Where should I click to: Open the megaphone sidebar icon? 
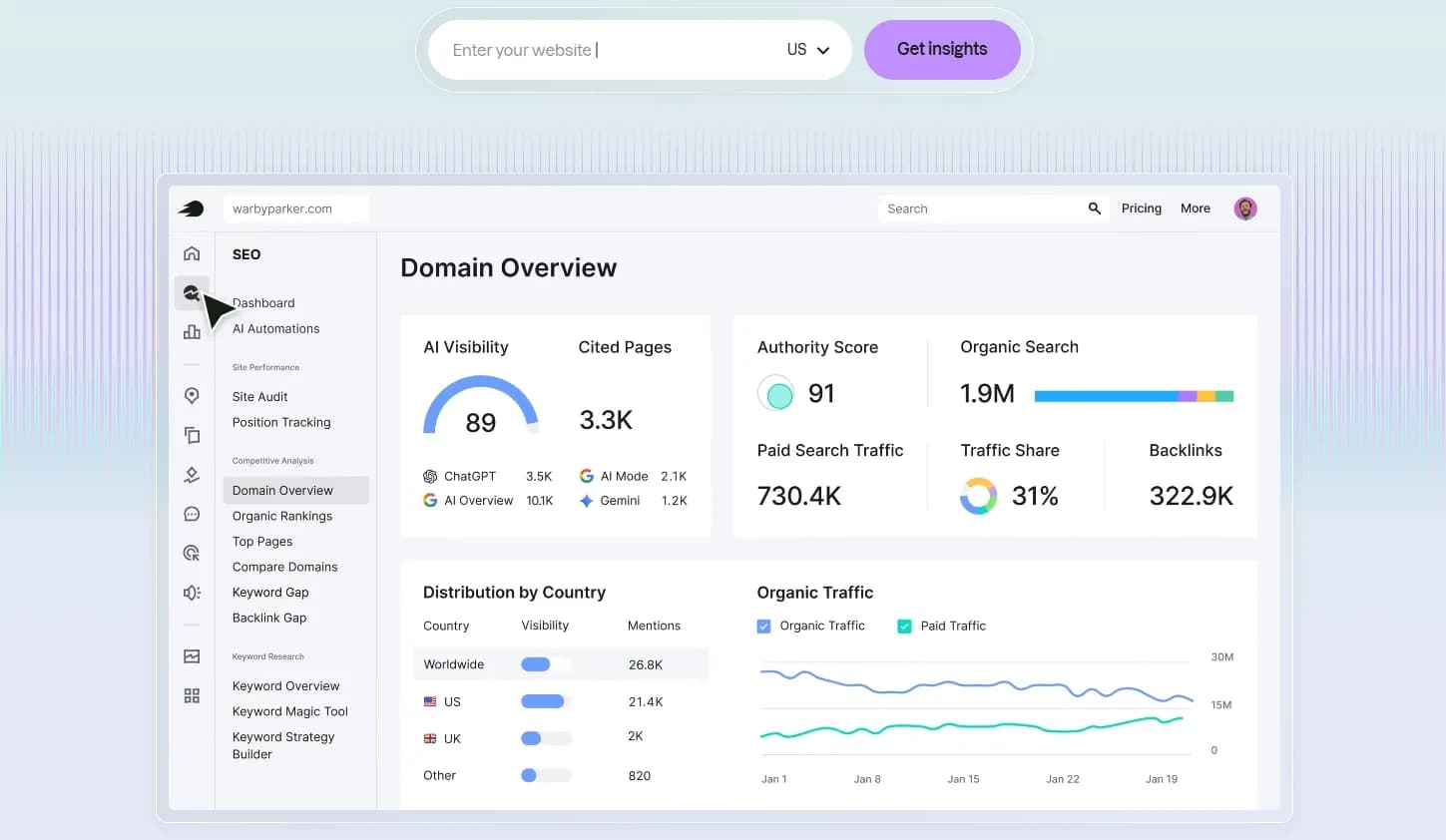pos(192,593)
